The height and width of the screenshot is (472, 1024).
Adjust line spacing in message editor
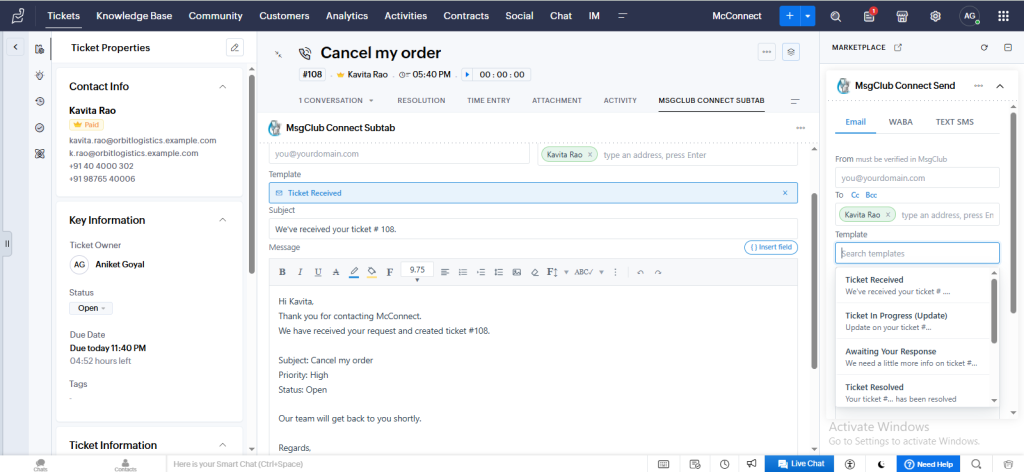coord(498,272)
